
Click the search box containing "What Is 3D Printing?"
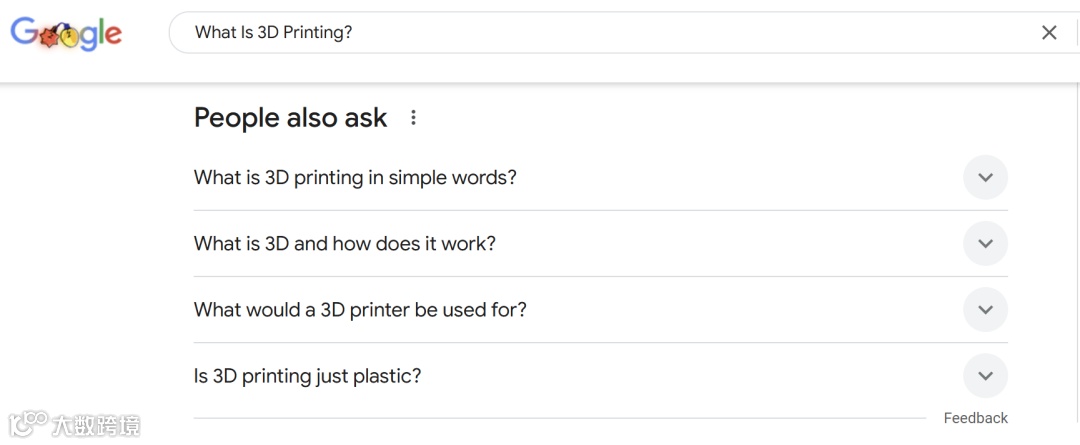click(x=600, y=33)
